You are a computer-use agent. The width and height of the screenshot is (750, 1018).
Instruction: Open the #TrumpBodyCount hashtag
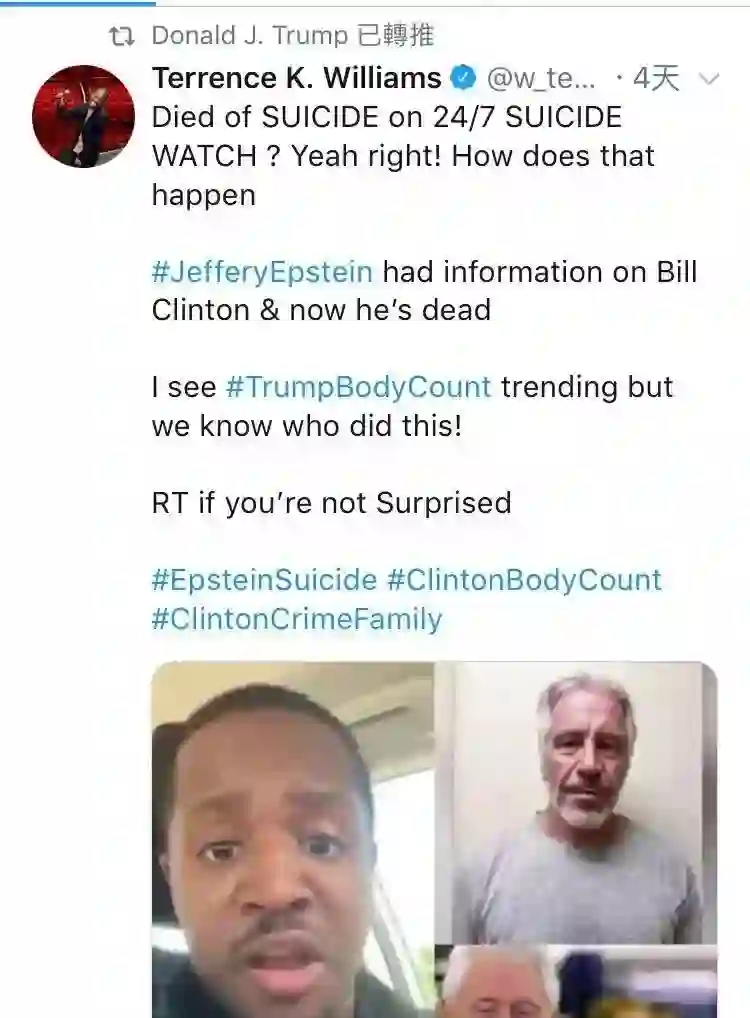358,387
